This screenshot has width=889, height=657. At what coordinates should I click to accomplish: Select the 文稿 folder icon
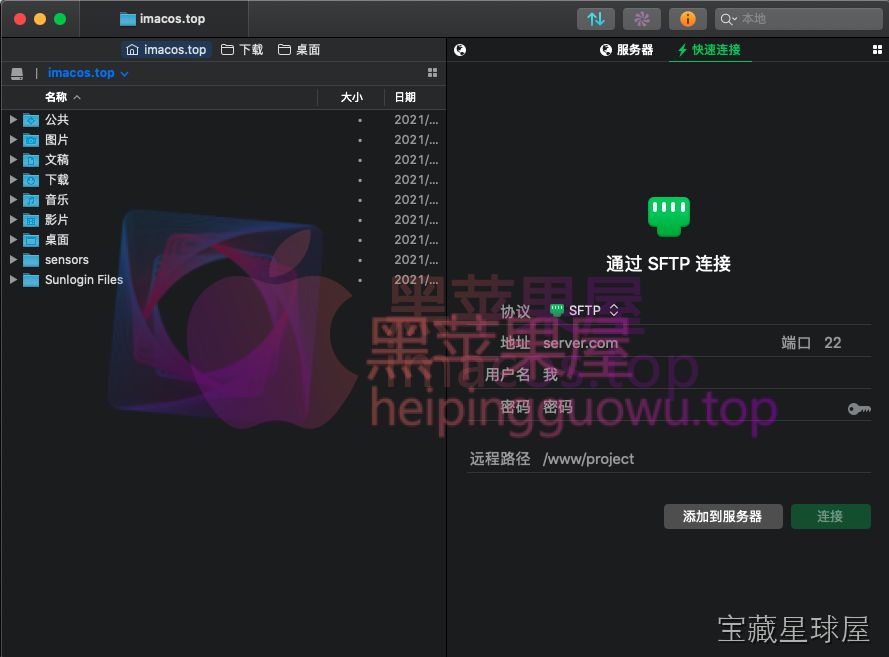point(31,160)
